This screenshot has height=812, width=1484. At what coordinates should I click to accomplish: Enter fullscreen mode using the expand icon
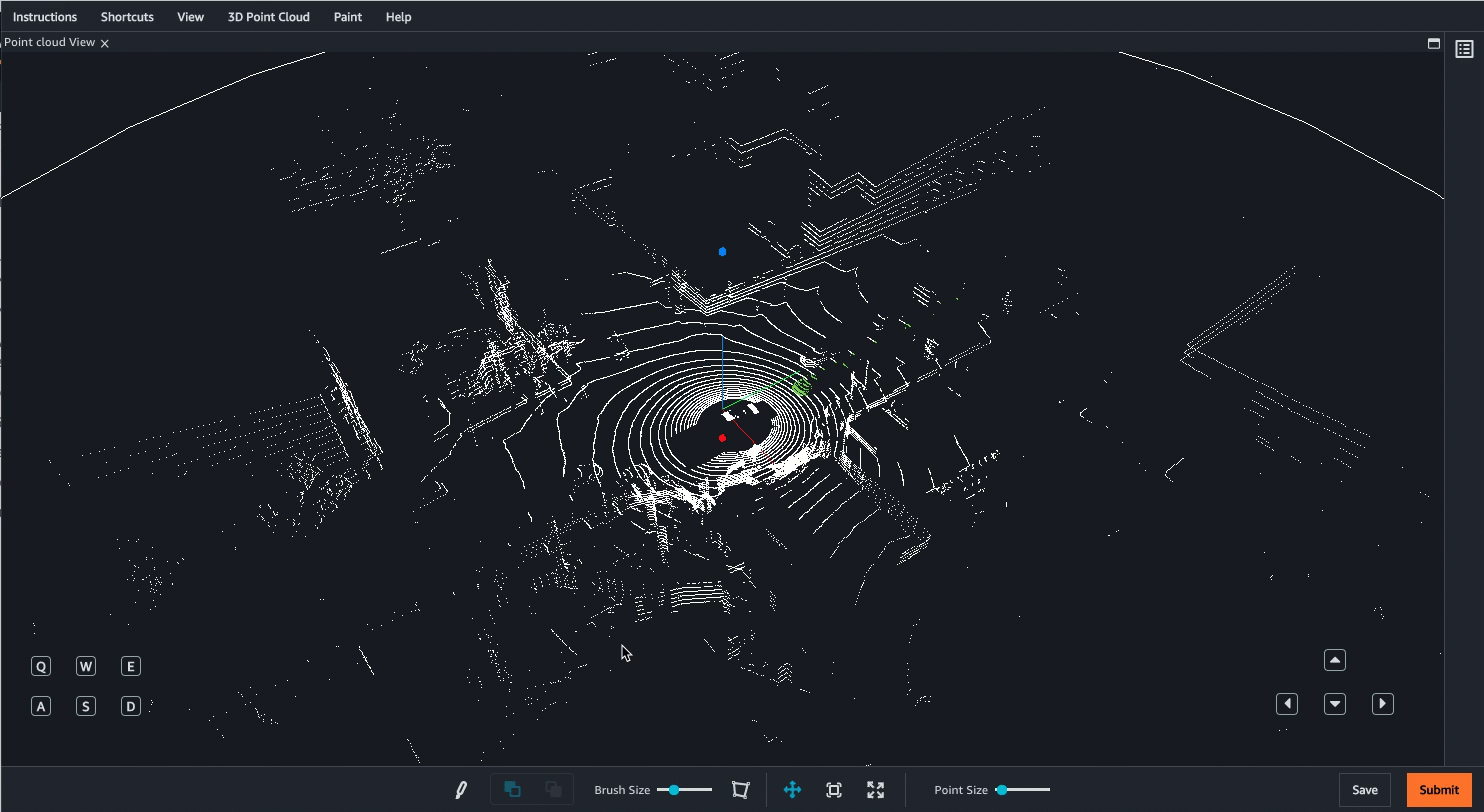pos(875,789)
